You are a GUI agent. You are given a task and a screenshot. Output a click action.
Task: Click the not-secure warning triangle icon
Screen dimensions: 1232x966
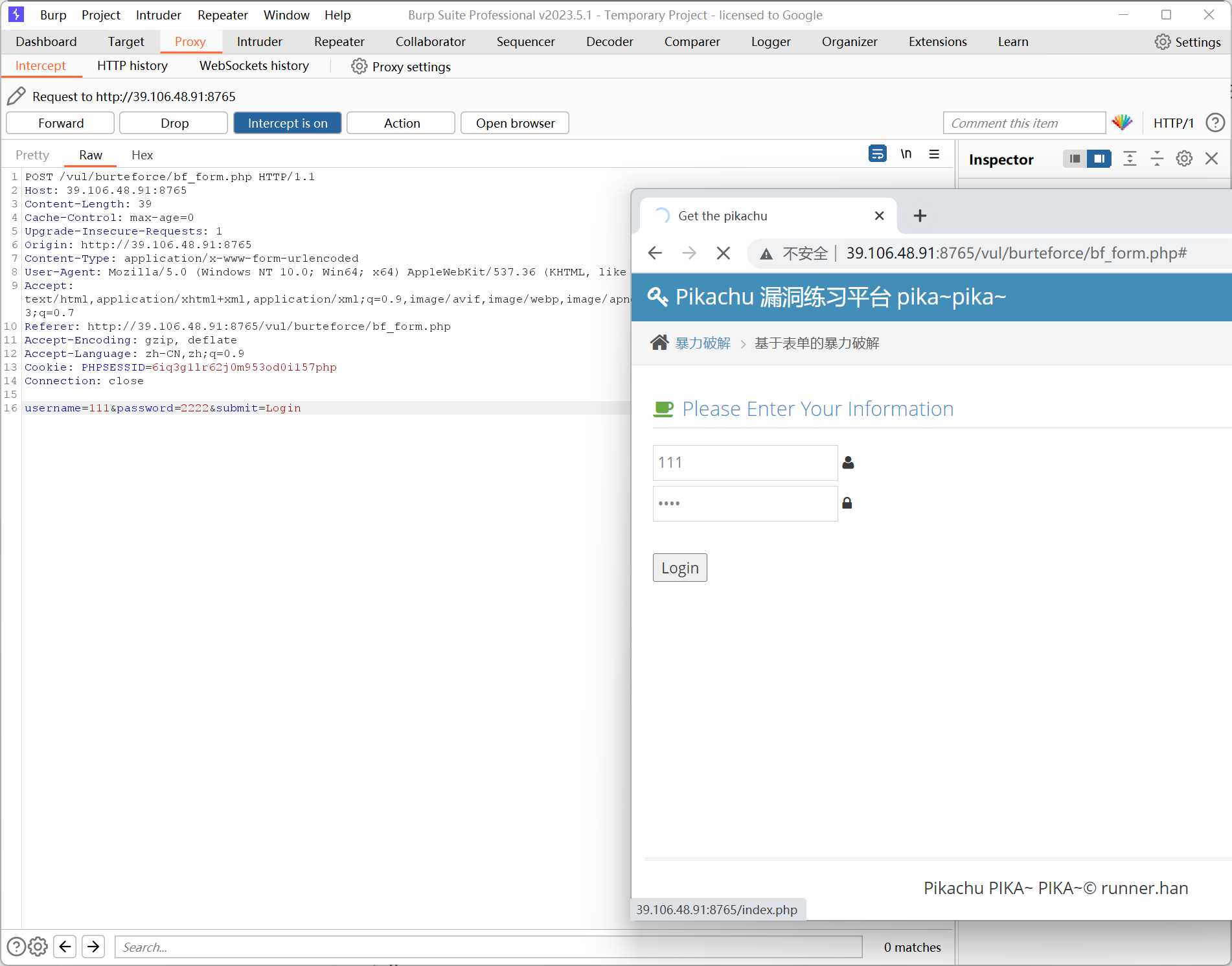point(766,253)
